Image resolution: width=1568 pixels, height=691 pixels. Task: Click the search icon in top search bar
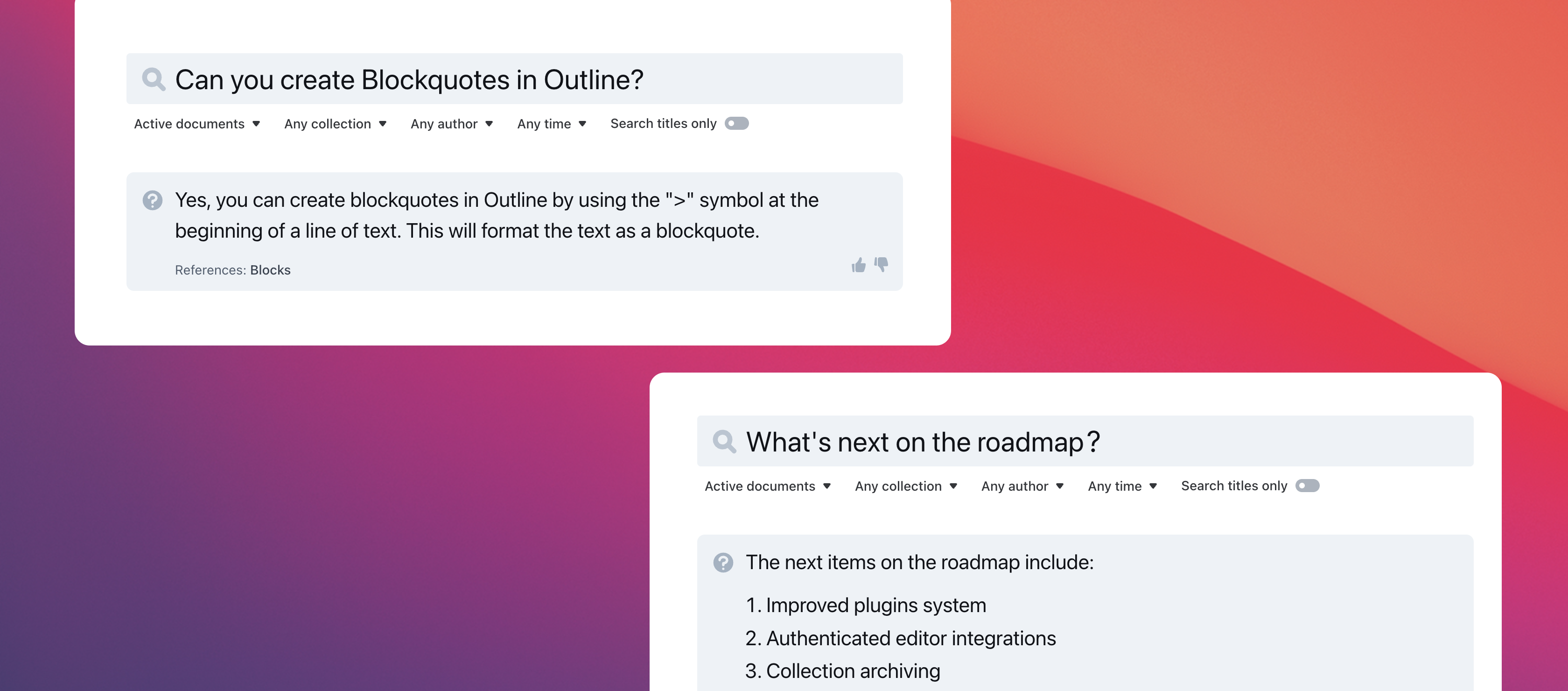pos(154,79)
